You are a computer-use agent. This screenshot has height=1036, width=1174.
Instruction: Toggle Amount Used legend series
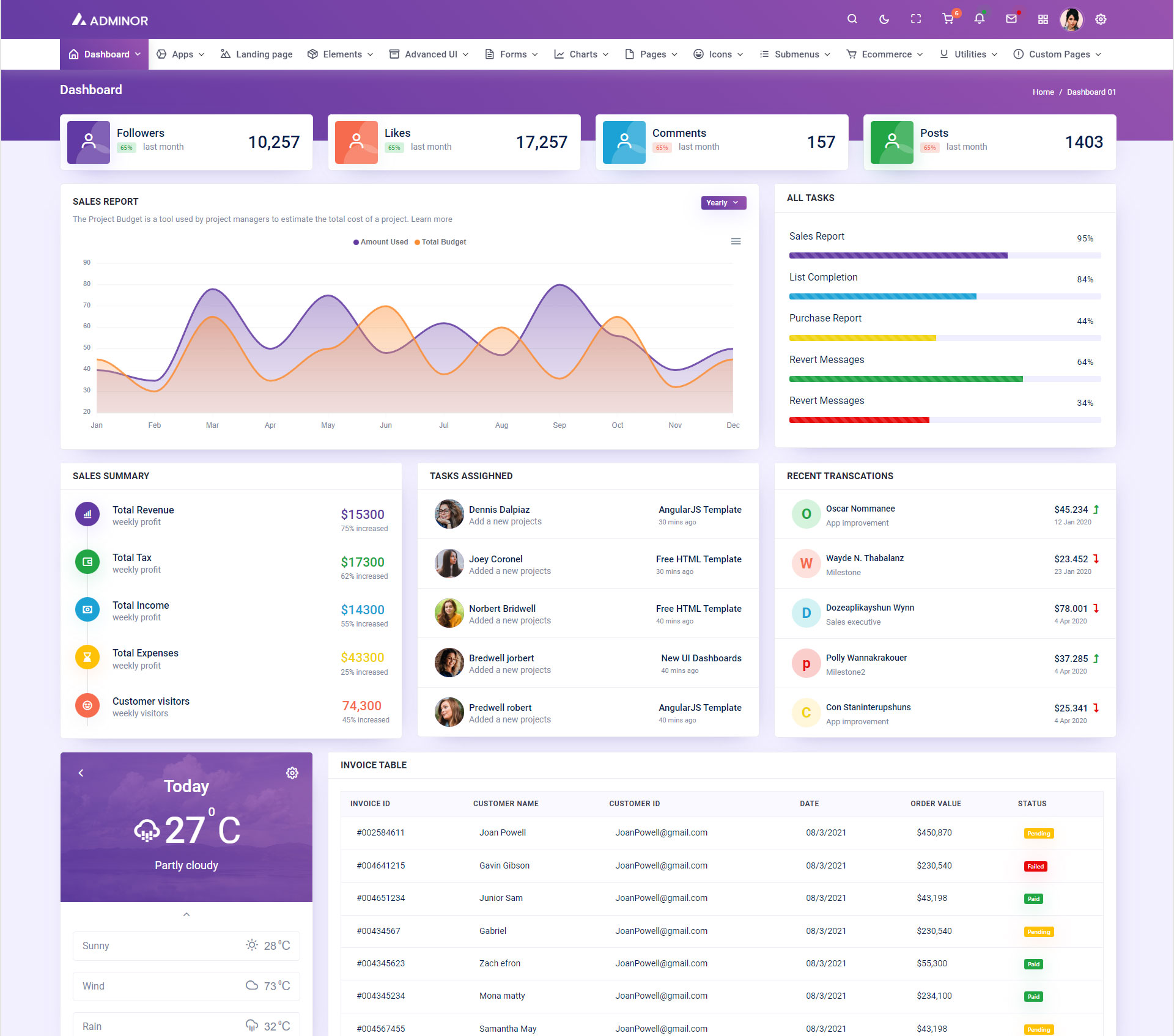pos(380,242)
